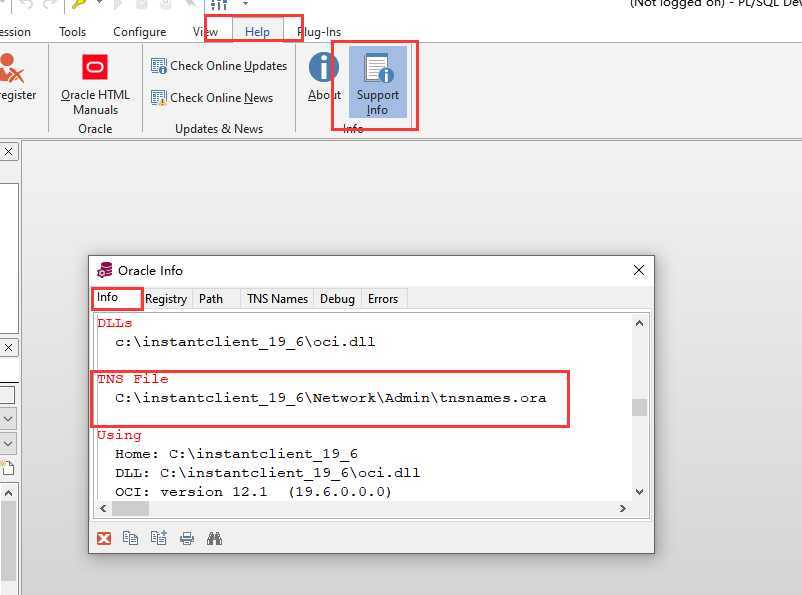Open Oracle HTML Manuals
The image size is (802, 595).
(x=95, y=85)
